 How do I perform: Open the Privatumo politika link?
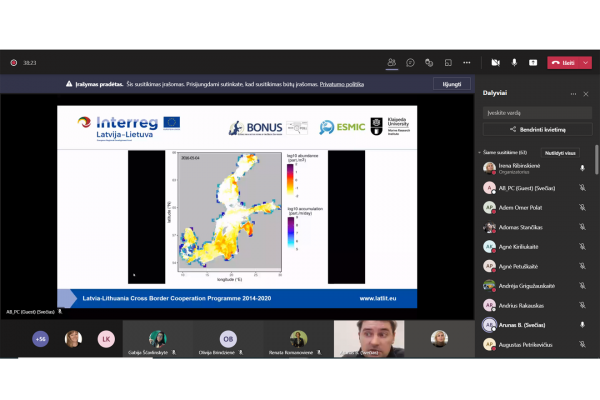pyautogui.click(x=342, y=84)
